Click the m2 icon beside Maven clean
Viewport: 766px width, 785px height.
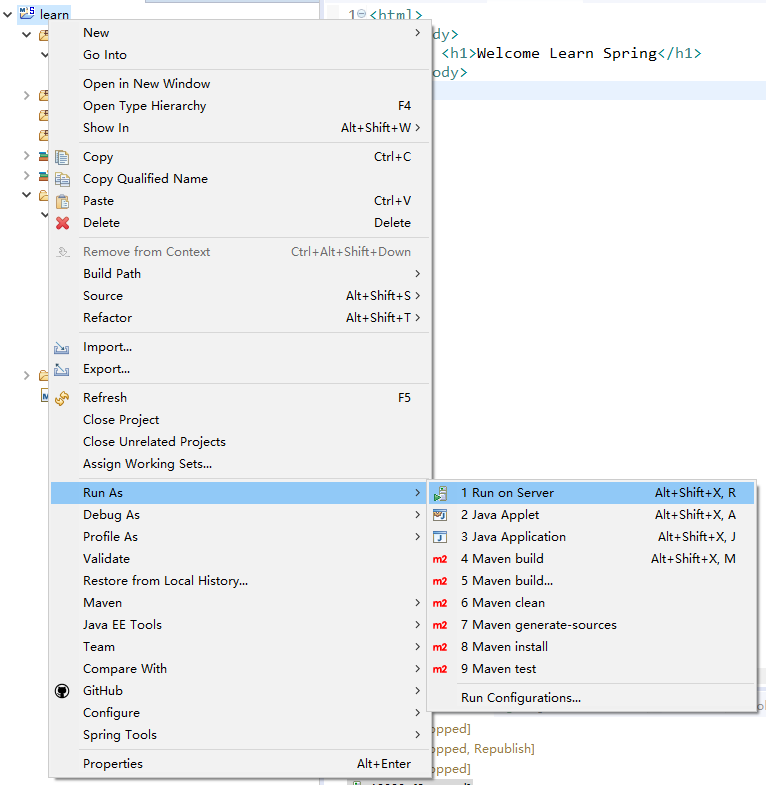[440, 603]
